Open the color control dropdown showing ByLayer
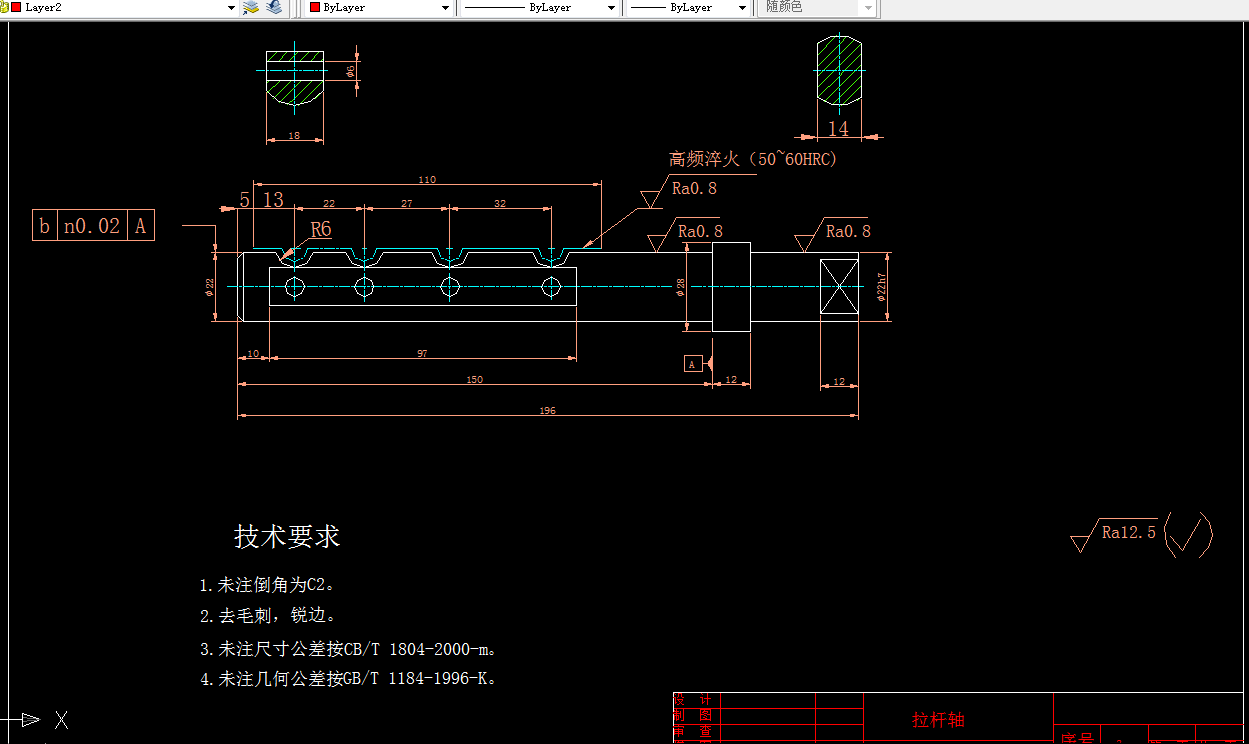This screenshot has width=1249, height=744. [446, 8]
